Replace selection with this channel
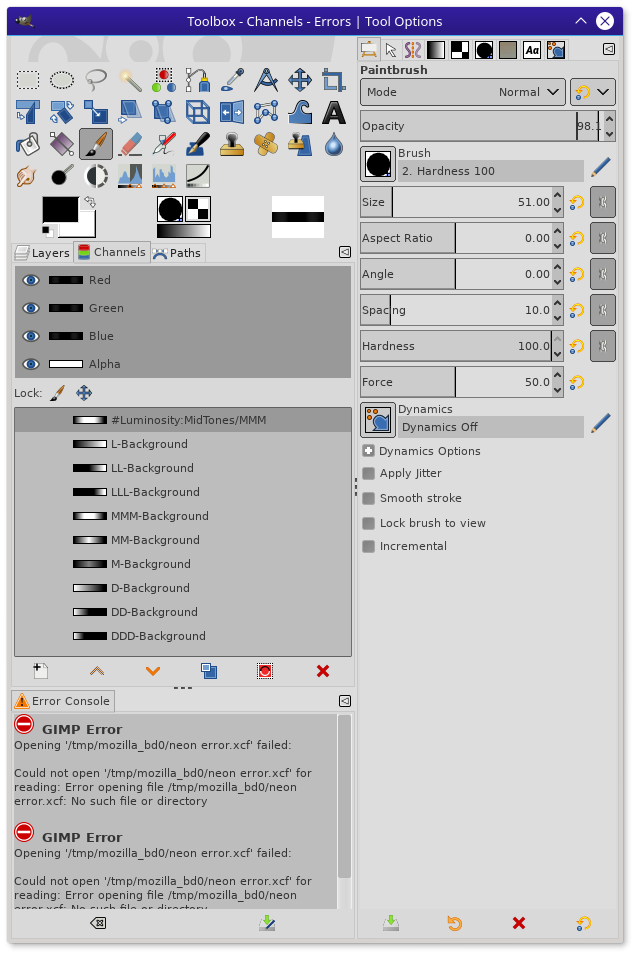Screen dimensions: 636x956 (265, 671)
